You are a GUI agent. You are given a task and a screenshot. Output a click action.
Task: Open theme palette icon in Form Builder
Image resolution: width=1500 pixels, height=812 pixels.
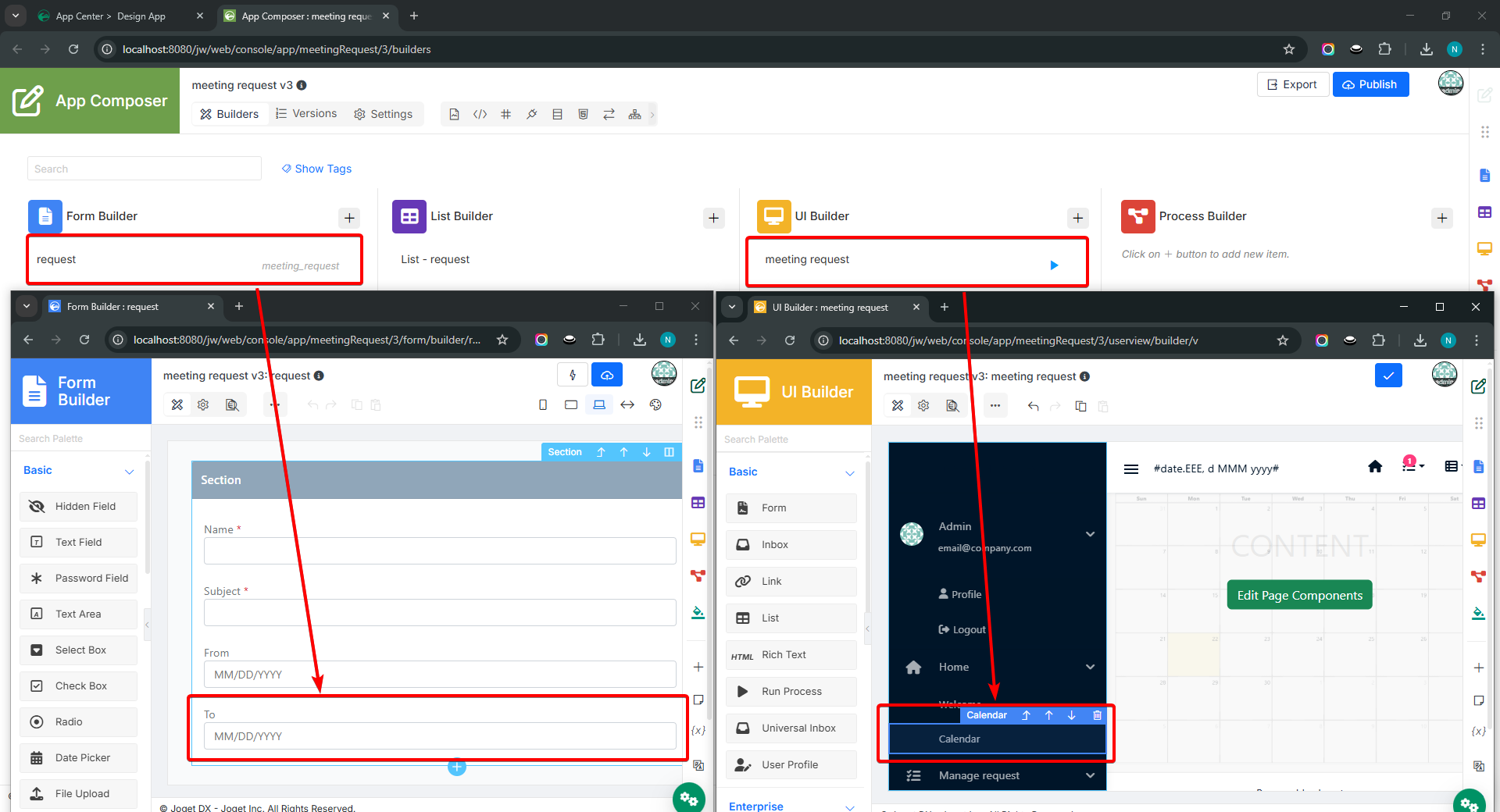pyautogui.click(x=655, y=404)
